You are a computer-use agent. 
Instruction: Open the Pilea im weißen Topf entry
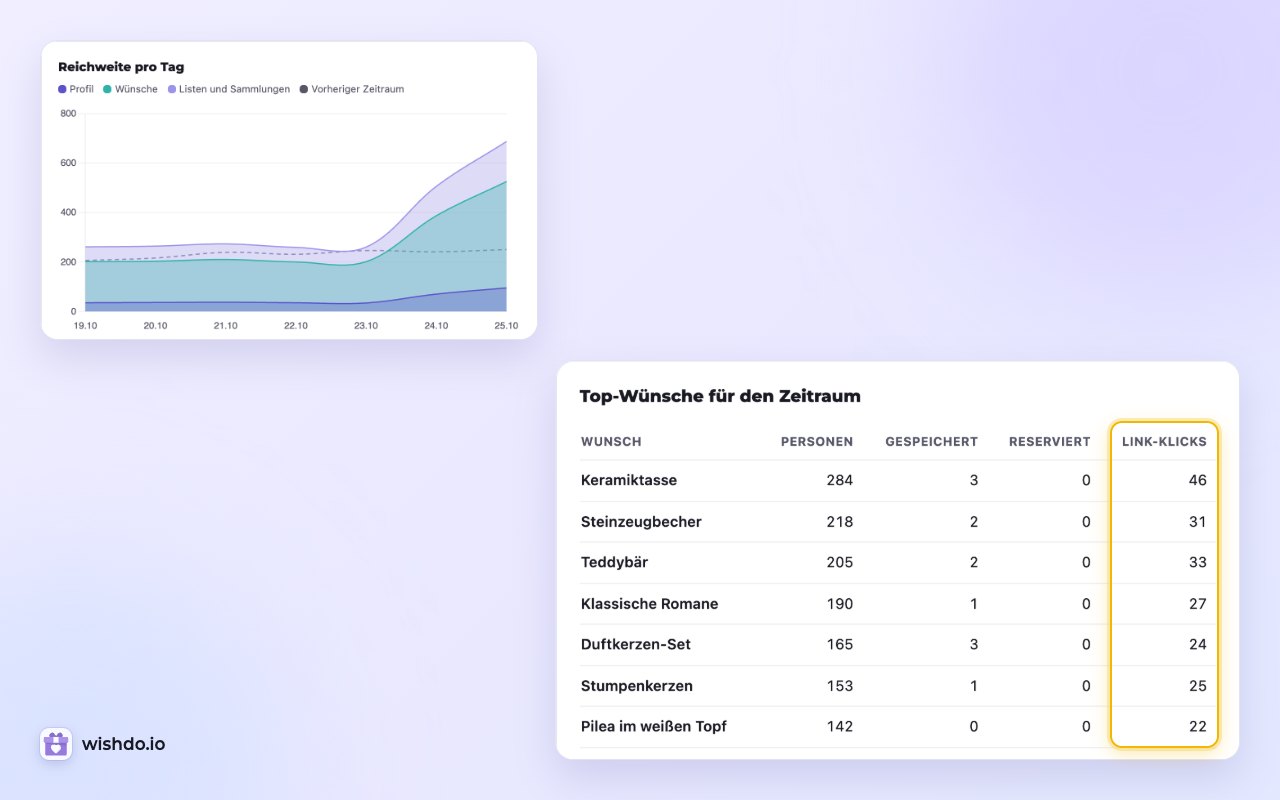pyautogui.click(x=654, y=726)
